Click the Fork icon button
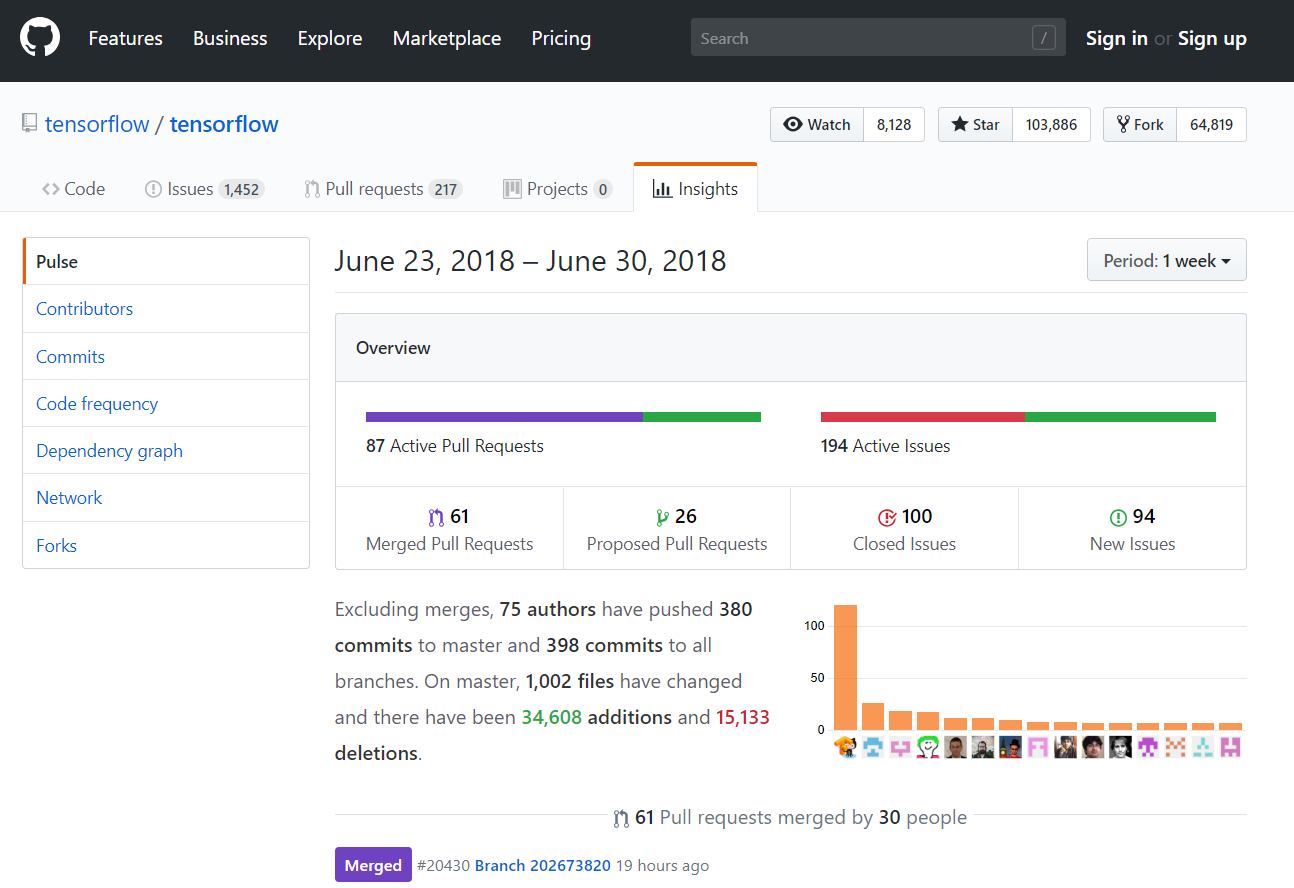The height and width of the screenshot is (888, 1294). pos(1140,124)
